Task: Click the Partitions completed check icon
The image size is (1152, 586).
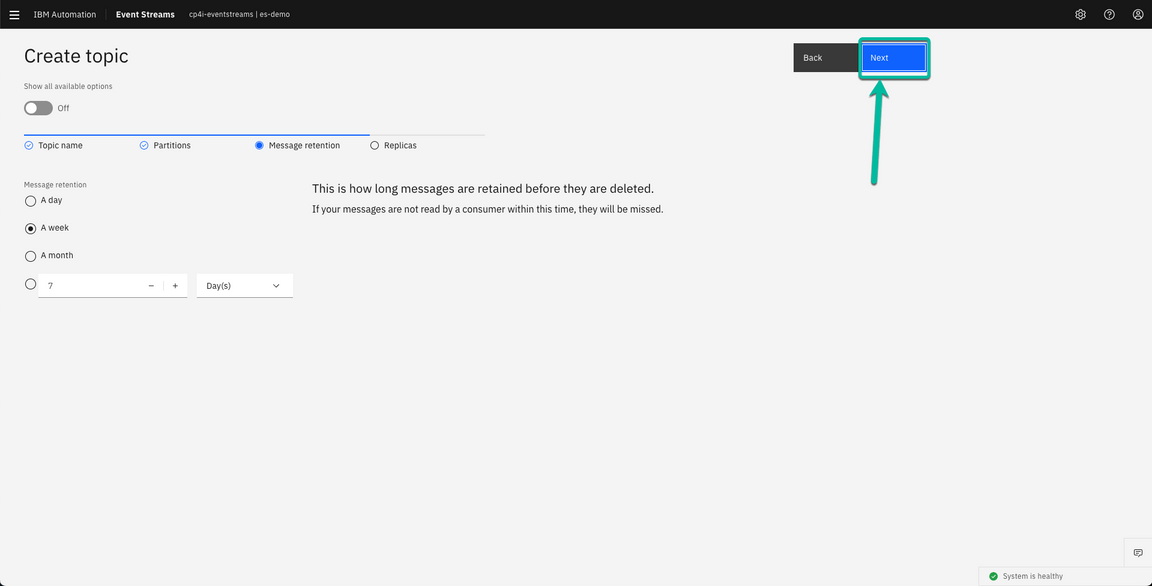Action: (142, 145)
